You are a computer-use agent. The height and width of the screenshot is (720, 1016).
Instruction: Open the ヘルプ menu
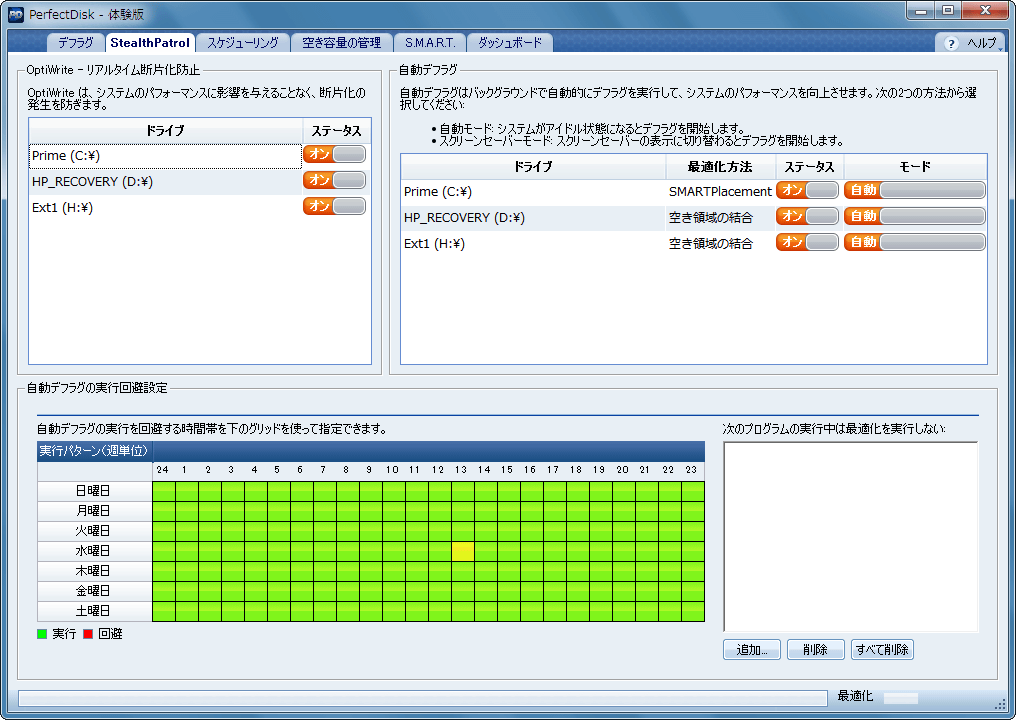tap(981, 43)
